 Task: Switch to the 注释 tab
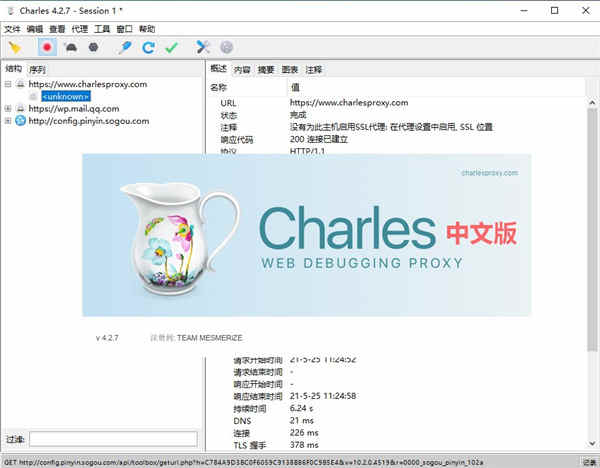pyautogui.click(x=314, y=70)
